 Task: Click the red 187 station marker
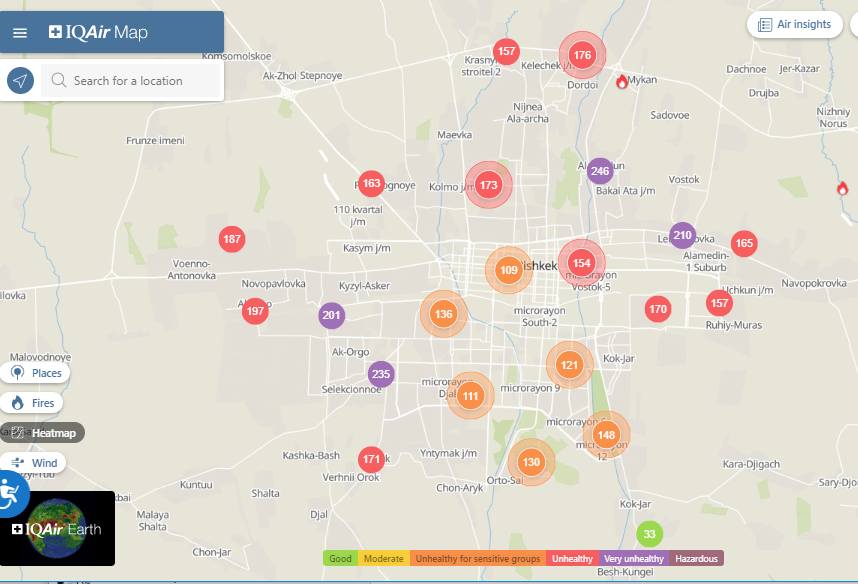click(232, 239)
